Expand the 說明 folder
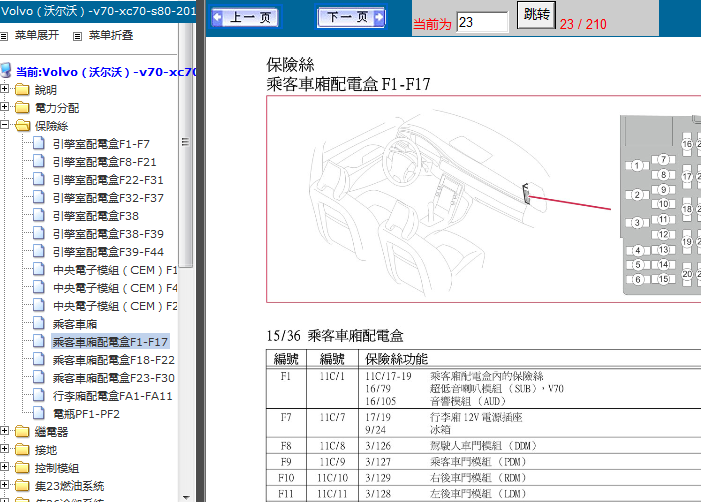Viewport: 701px width, 502px height. pos(4,89)
